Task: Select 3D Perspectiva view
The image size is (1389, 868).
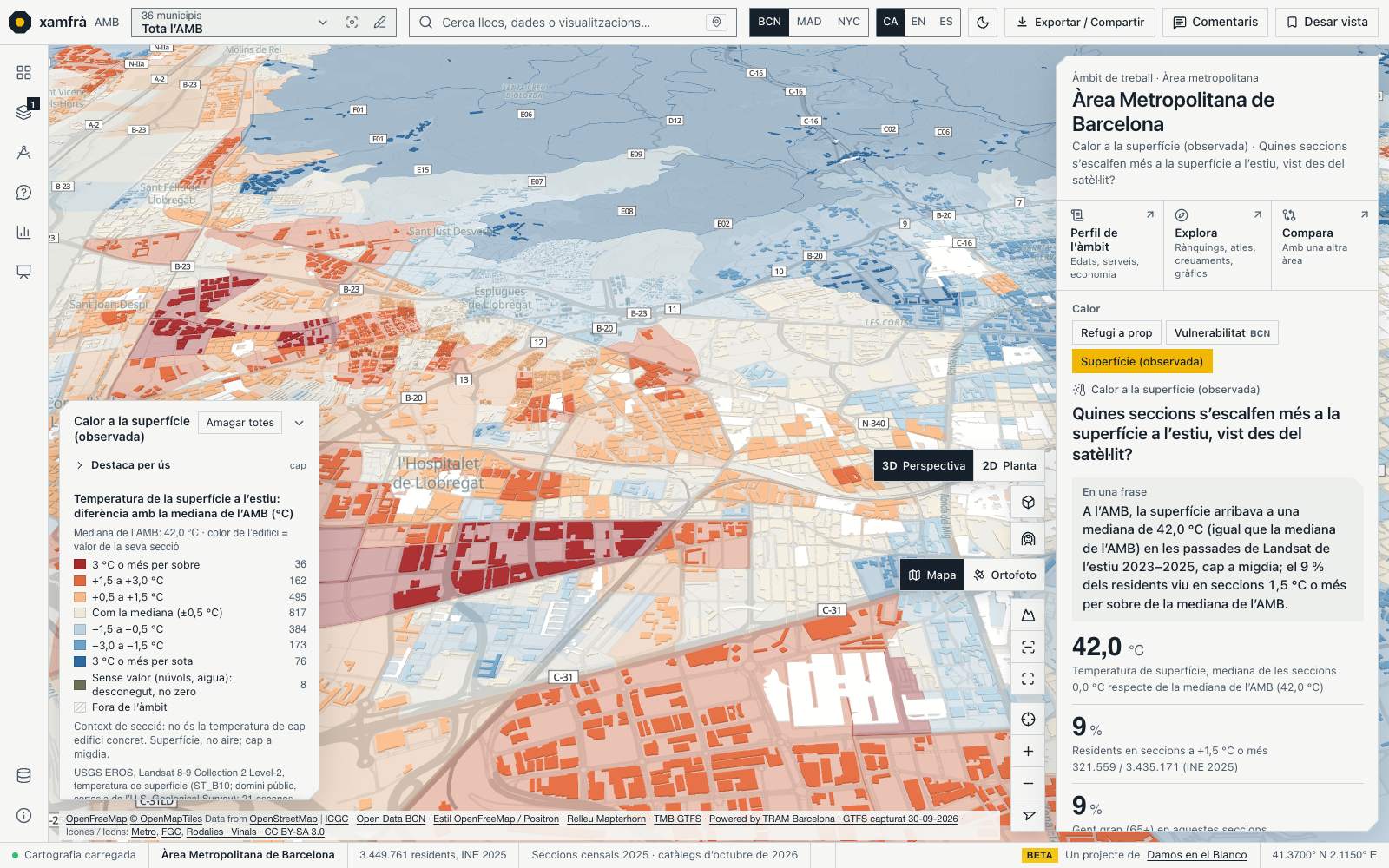Action: pos(924,465)
